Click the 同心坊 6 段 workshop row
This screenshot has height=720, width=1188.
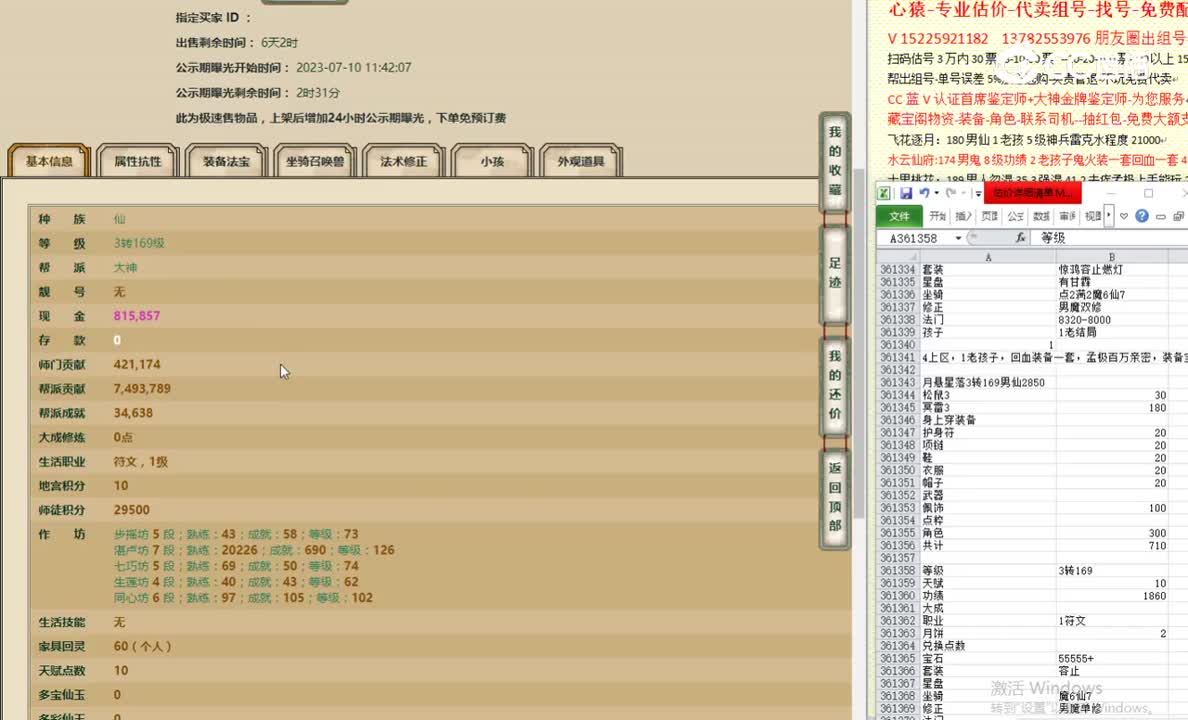click(x=243, y=598)
